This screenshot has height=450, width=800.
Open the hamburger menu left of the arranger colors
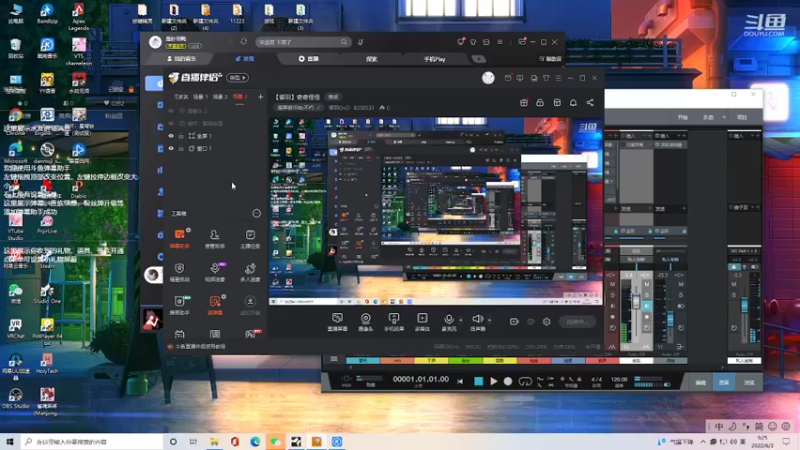(334, 359)
